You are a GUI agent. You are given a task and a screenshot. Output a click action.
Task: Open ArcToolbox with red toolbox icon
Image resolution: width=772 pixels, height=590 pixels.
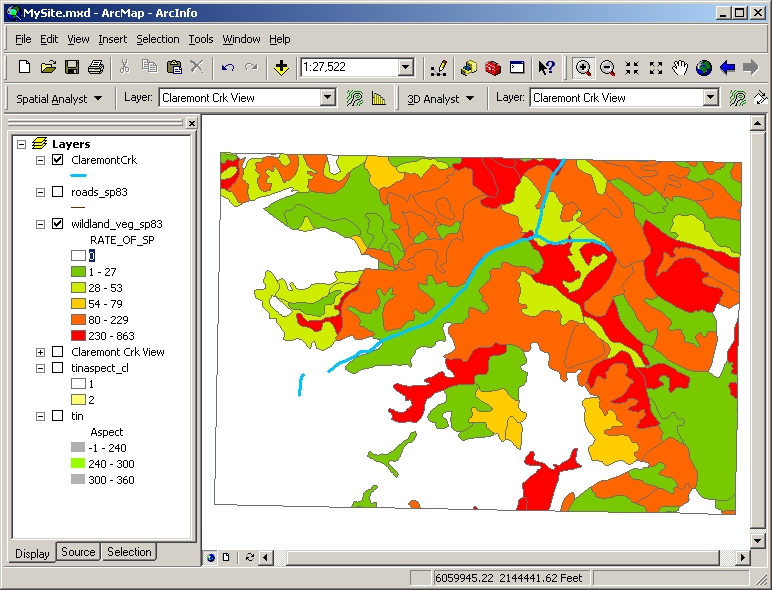492,68
